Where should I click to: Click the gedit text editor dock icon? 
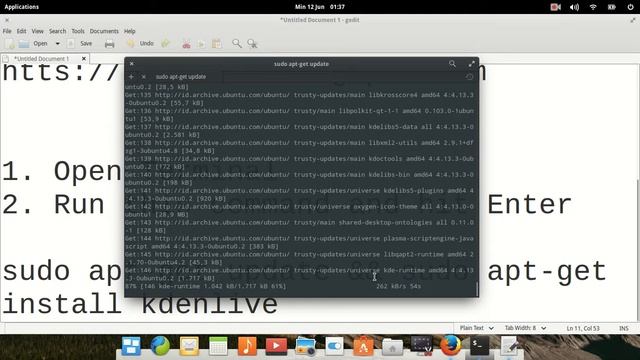[509, 346]
